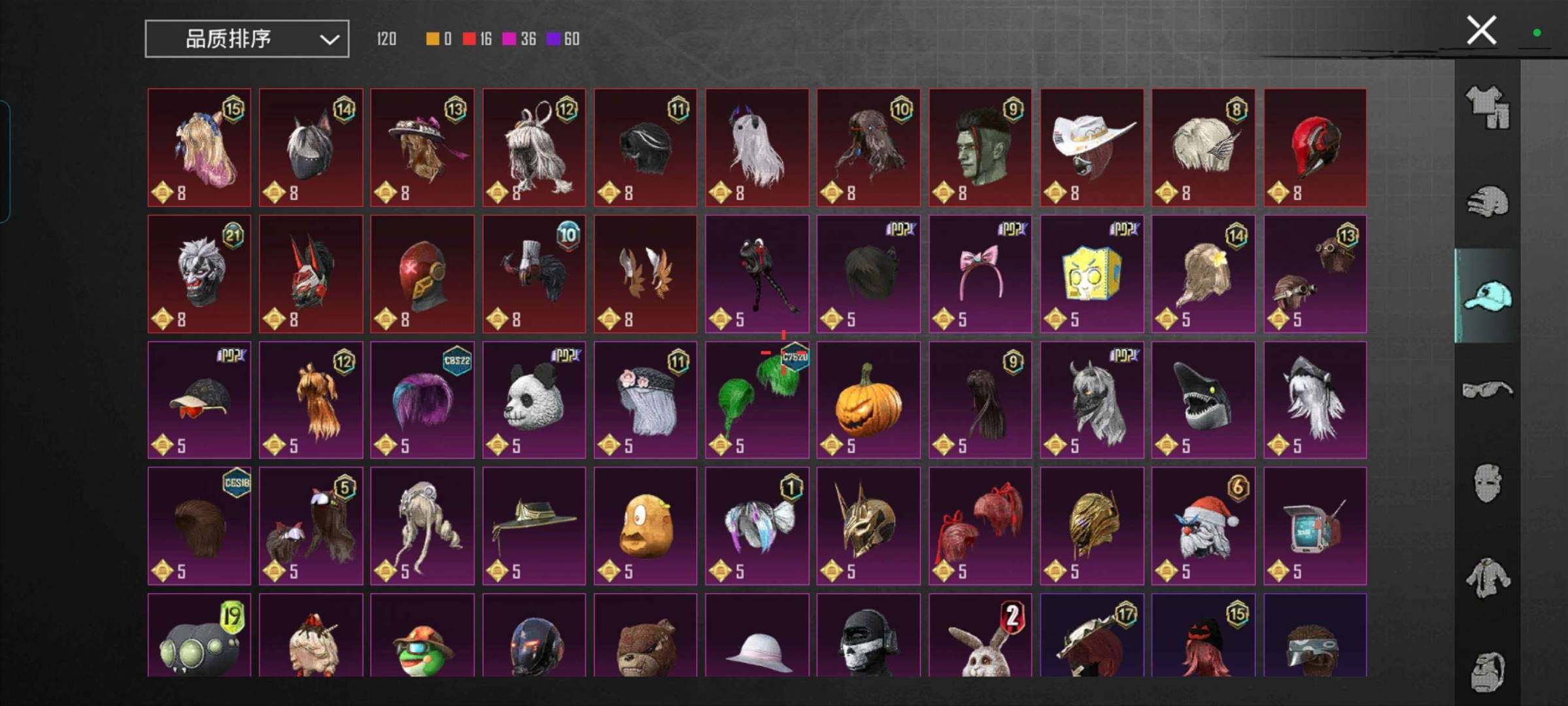Screen dimensions: 1568x706
Task: Select the jacket category icon
Action: tap(1488, 578)
